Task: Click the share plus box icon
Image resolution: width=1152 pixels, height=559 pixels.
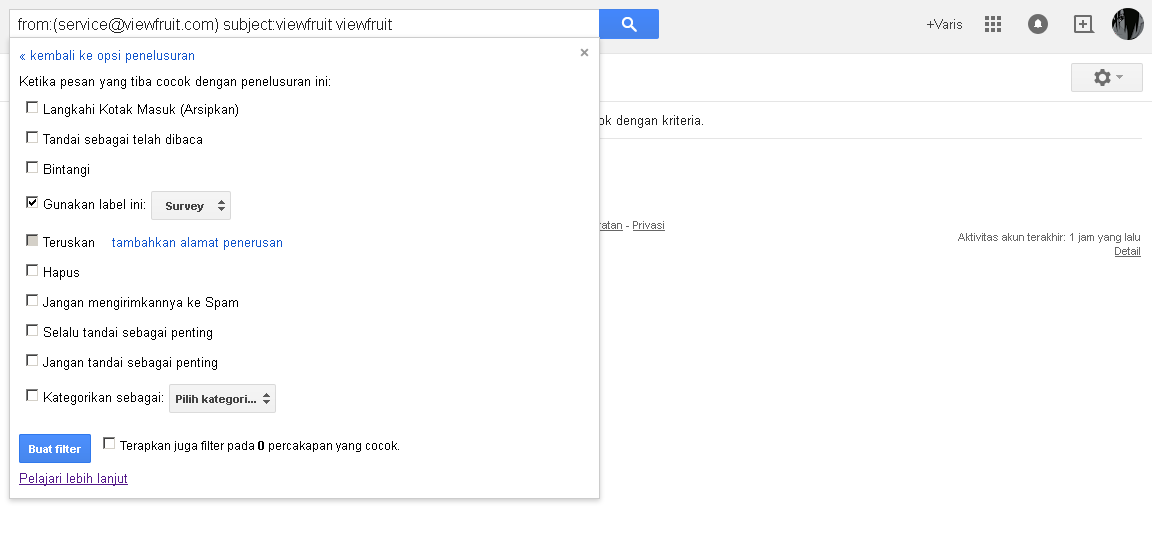Action: pyautogui.click(x=1083, y=24)
